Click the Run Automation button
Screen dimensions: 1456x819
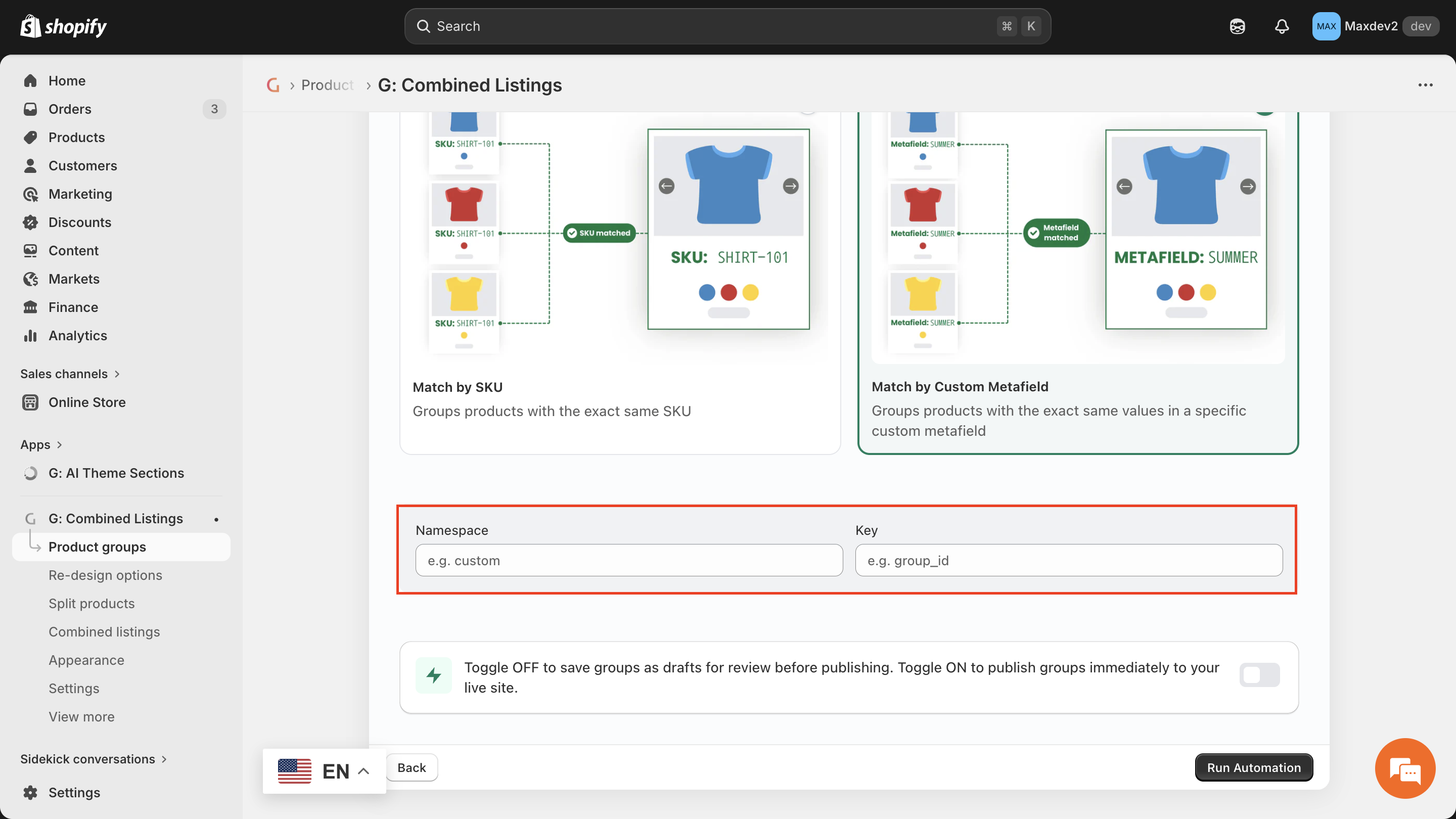coord(1253,767)
